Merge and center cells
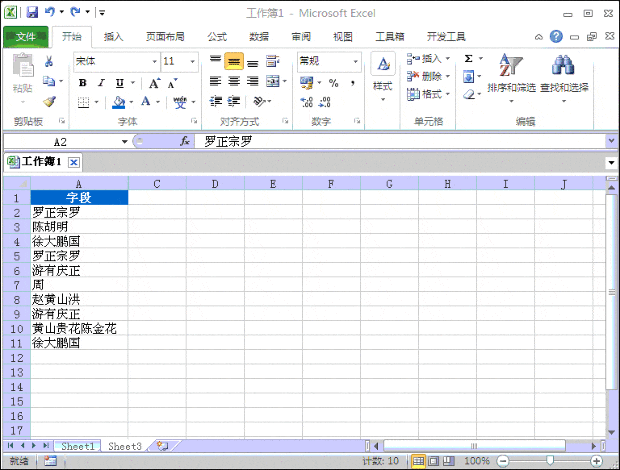This screenshot has height=470, width=620. (272, 81)
